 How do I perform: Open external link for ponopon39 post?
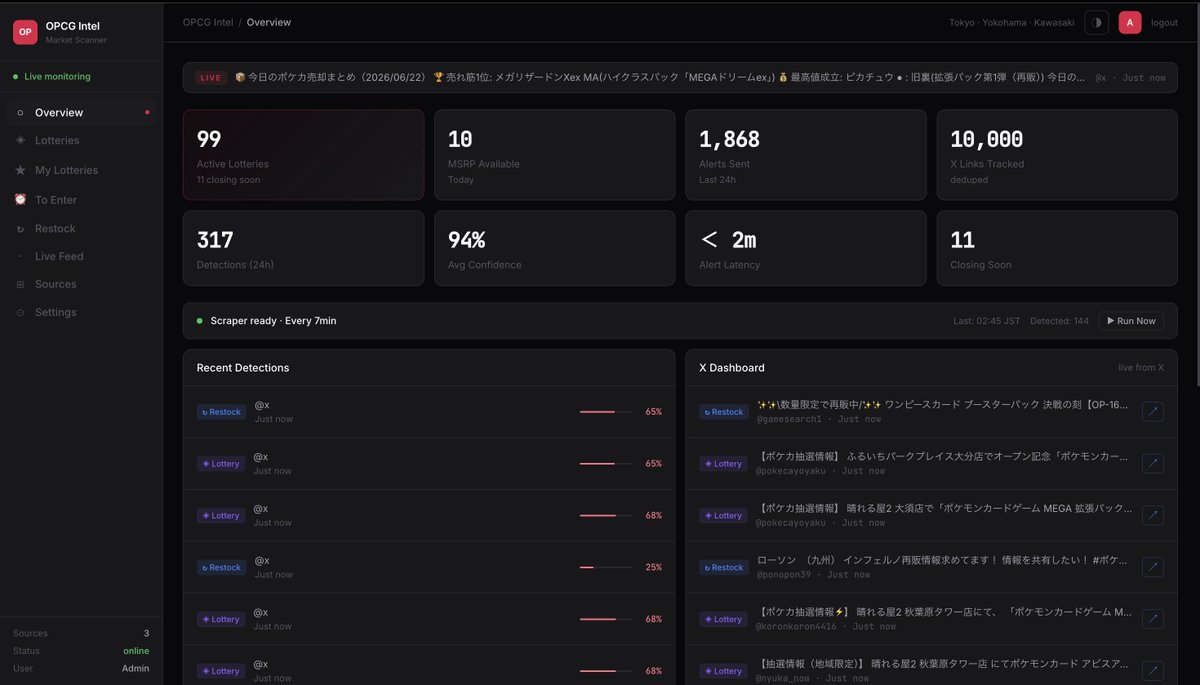point(1152,567)
